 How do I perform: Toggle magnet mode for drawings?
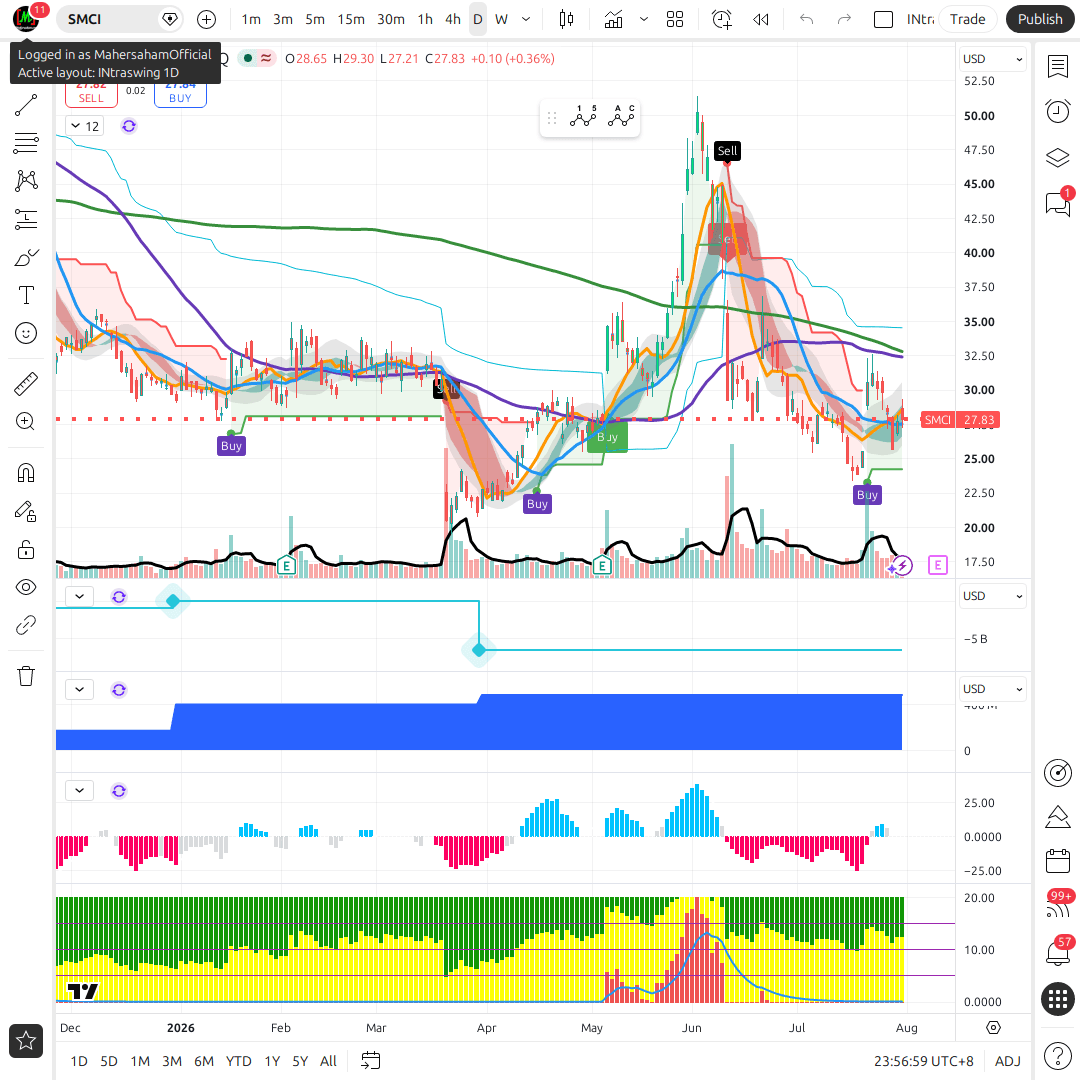click(x=26, y=473)
